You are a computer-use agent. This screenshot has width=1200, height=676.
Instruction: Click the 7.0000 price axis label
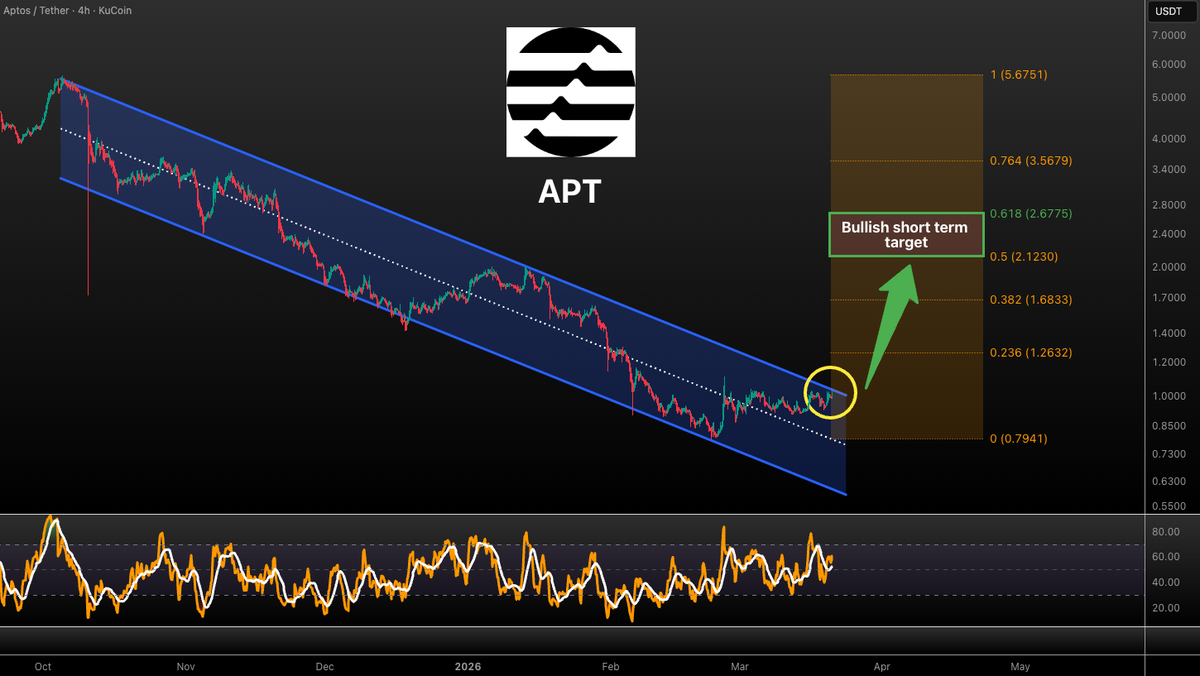pyautogui.click(x=1169, y=36)
